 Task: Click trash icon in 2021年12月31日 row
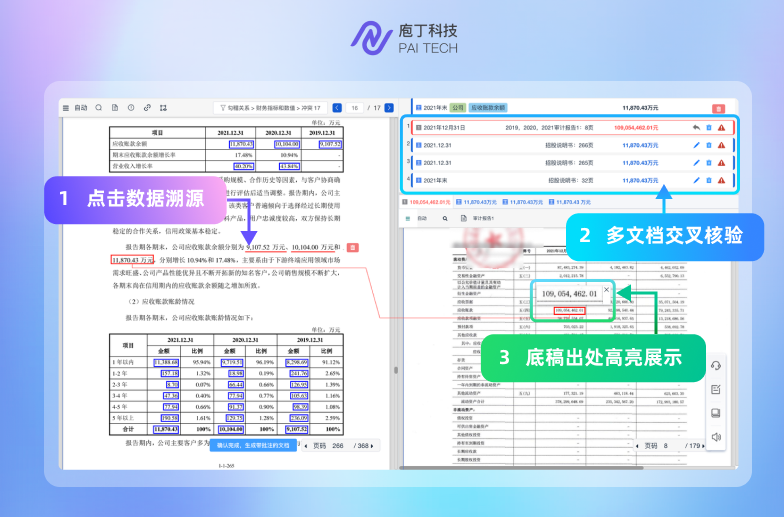(x=708, y=128)
